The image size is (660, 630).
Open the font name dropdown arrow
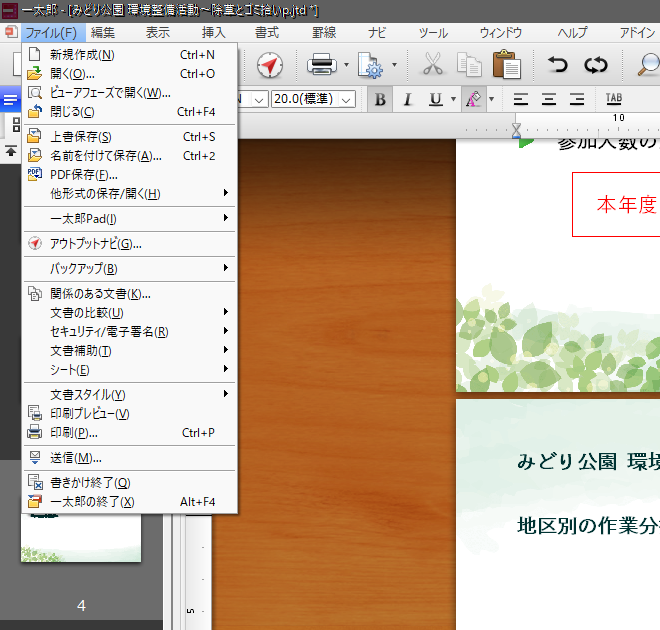[x=259, y=100]
